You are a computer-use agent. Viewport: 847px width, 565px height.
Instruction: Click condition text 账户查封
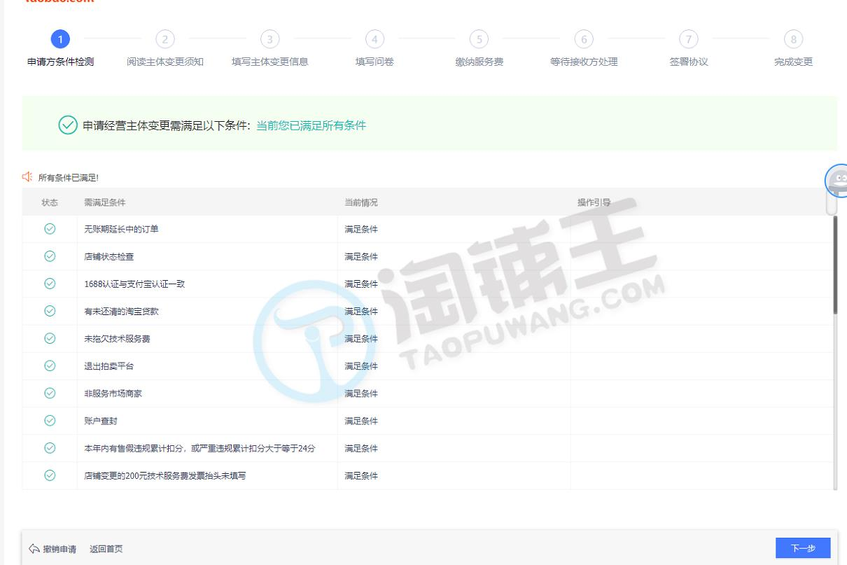[x=100, y=421]
